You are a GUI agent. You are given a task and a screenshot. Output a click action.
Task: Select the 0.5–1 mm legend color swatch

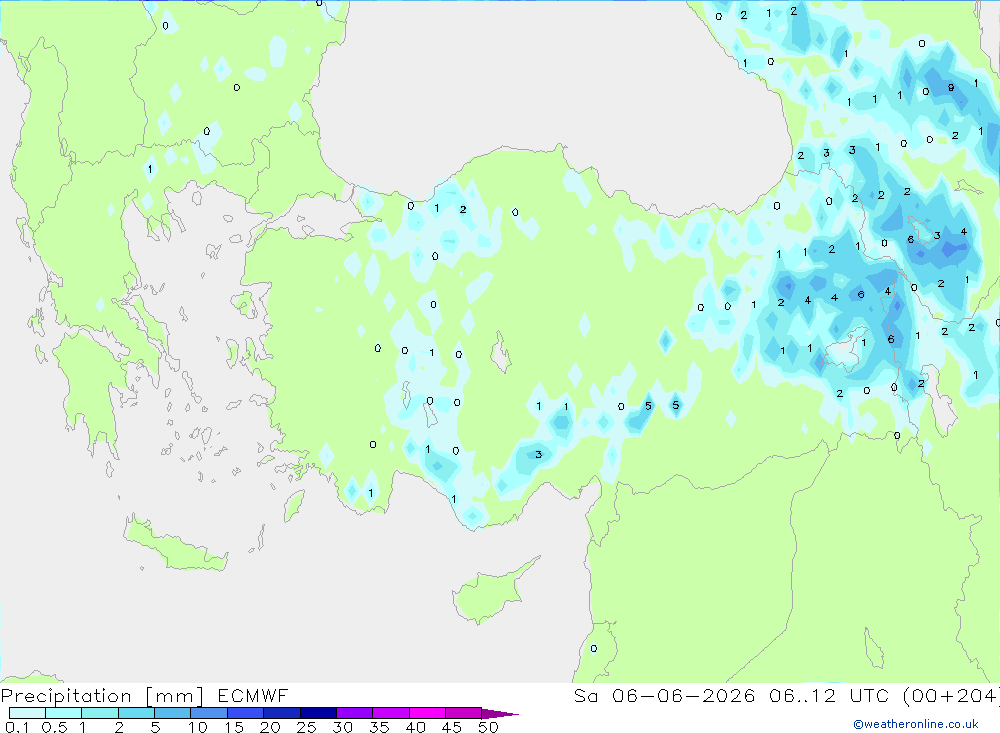[x=64, y=713]
